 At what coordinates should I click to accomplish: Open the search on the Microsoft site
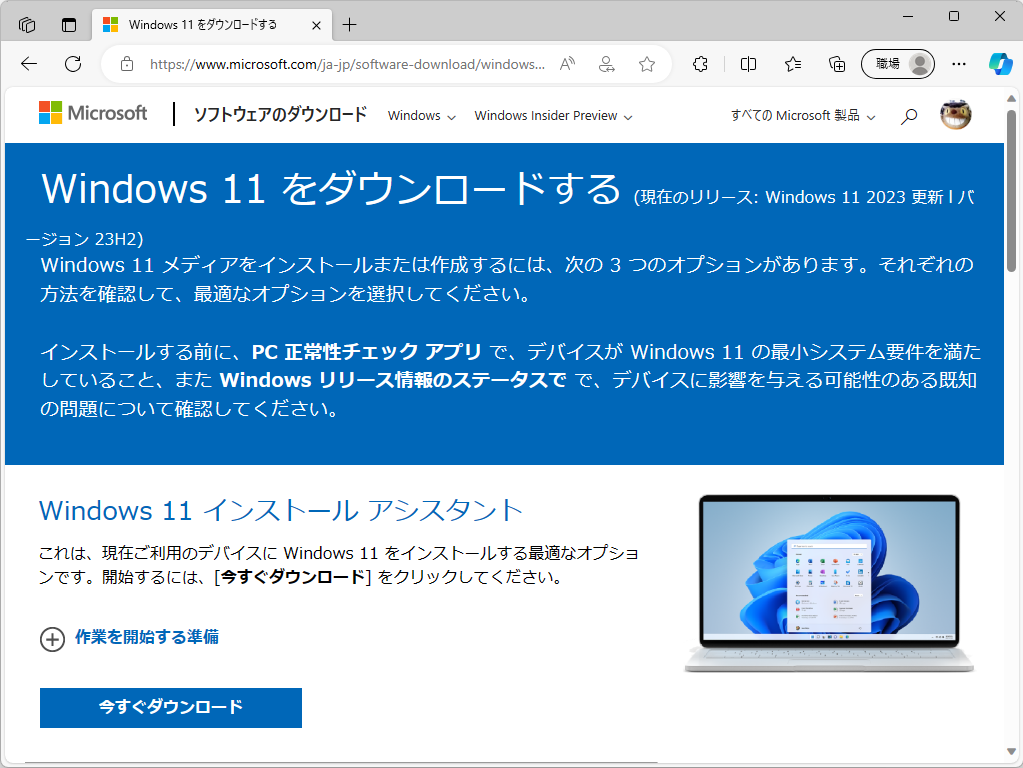pos(908,115)
